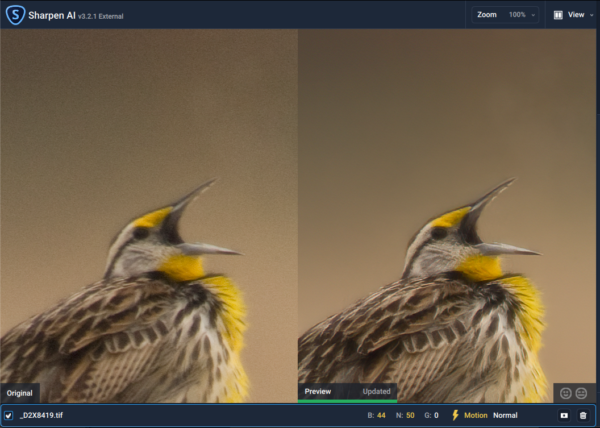600x428 pixels.
Task: Click the G: 0 grain value
Action: click(431, 415)
